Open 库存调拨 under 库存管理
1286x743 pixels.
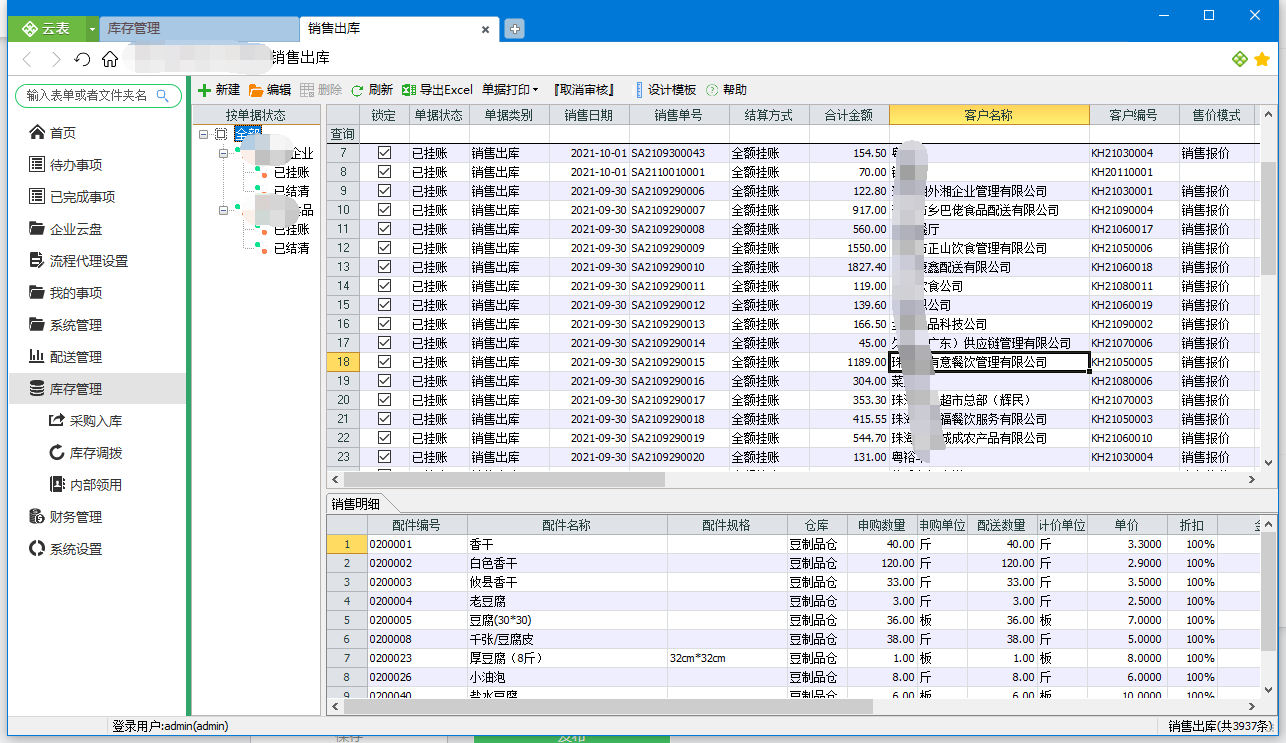click(x=97, y=453)
